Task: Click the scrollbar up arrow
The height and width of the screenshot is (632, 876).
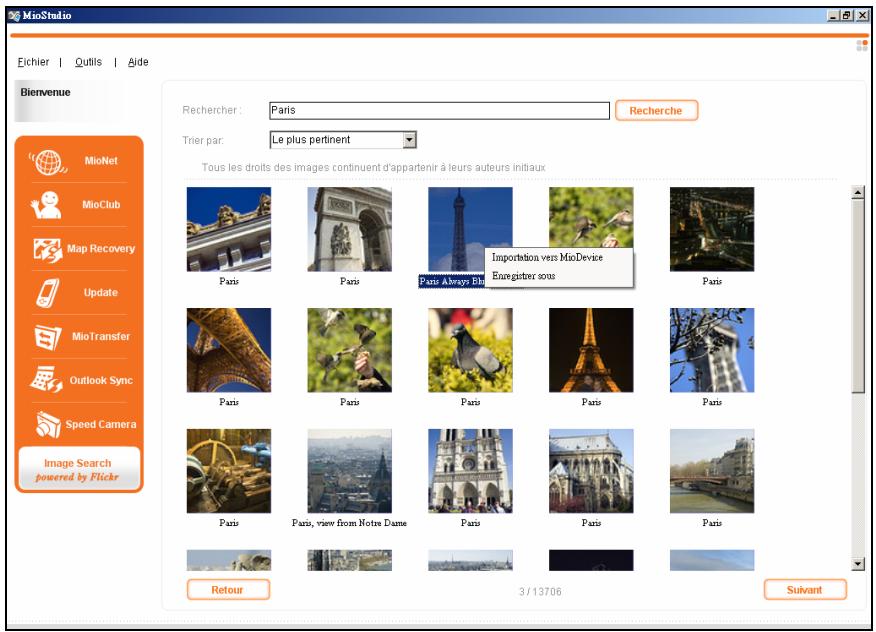Action: point(858,192)
